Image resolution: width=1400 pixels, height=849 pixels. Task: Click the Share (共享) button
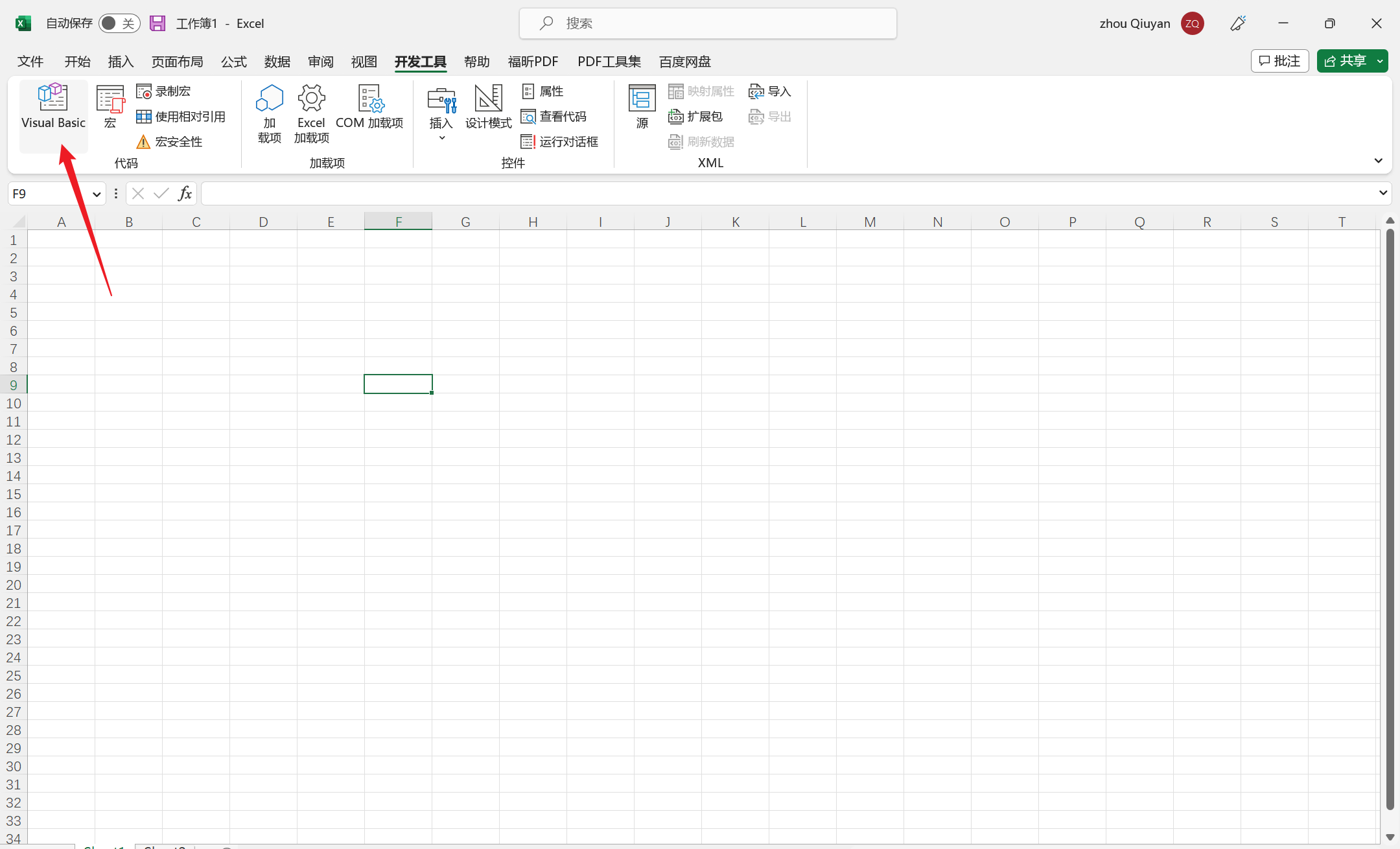pyautogui.click(x=1346, y=61)
